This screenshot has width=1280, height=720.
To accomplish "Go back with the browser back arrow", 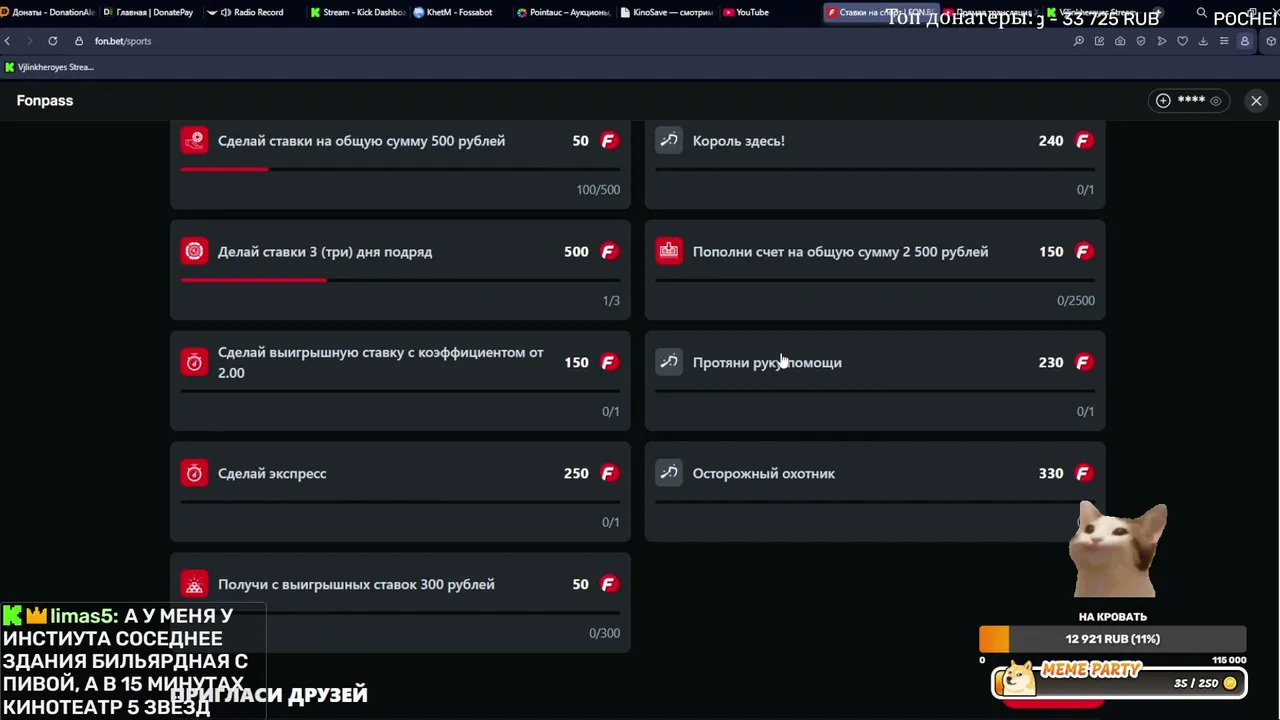I will pos(7,41).
